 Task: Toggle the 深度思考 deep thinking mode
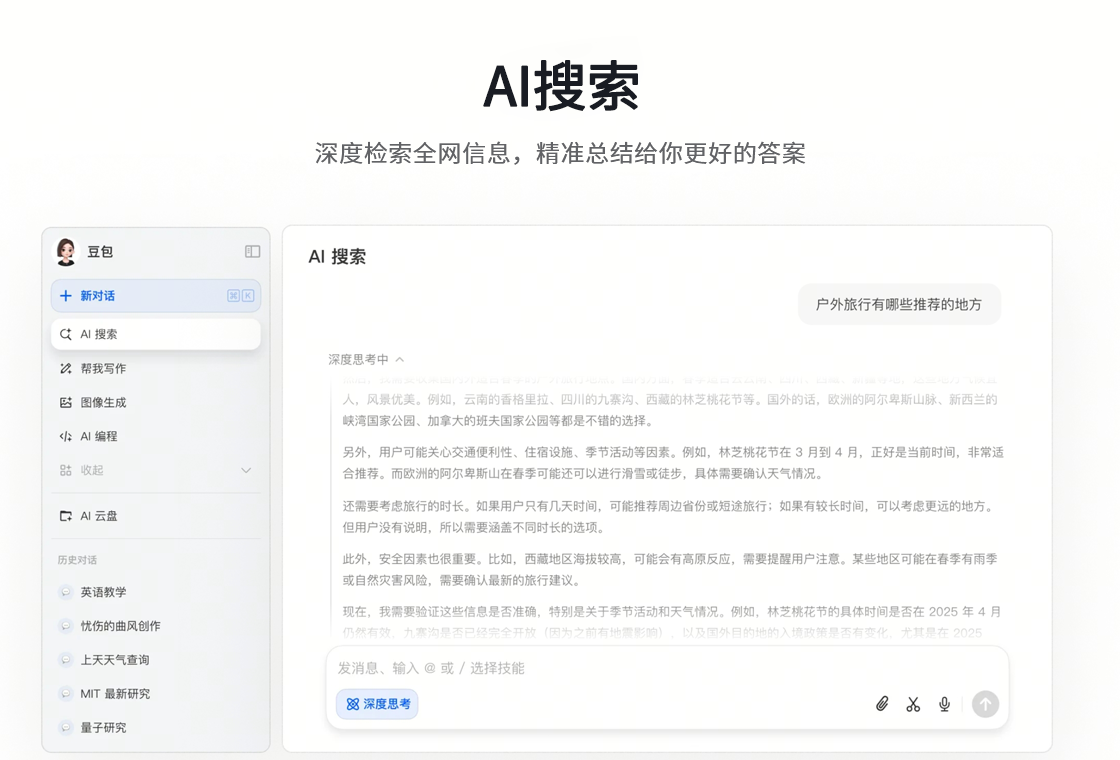click(377, 704)
